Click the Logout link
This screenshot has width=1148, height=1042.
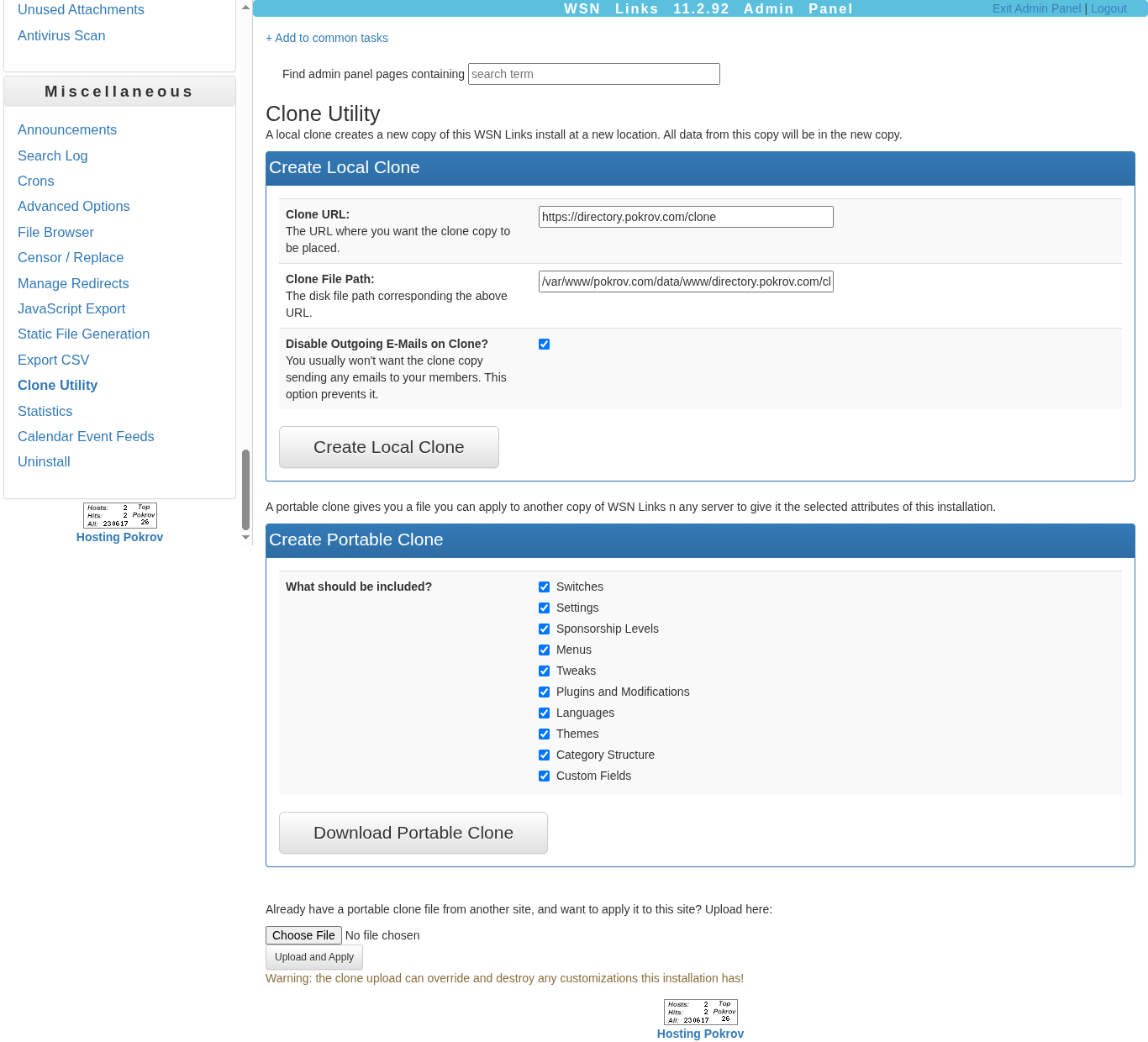click(x=1109, y=8)
